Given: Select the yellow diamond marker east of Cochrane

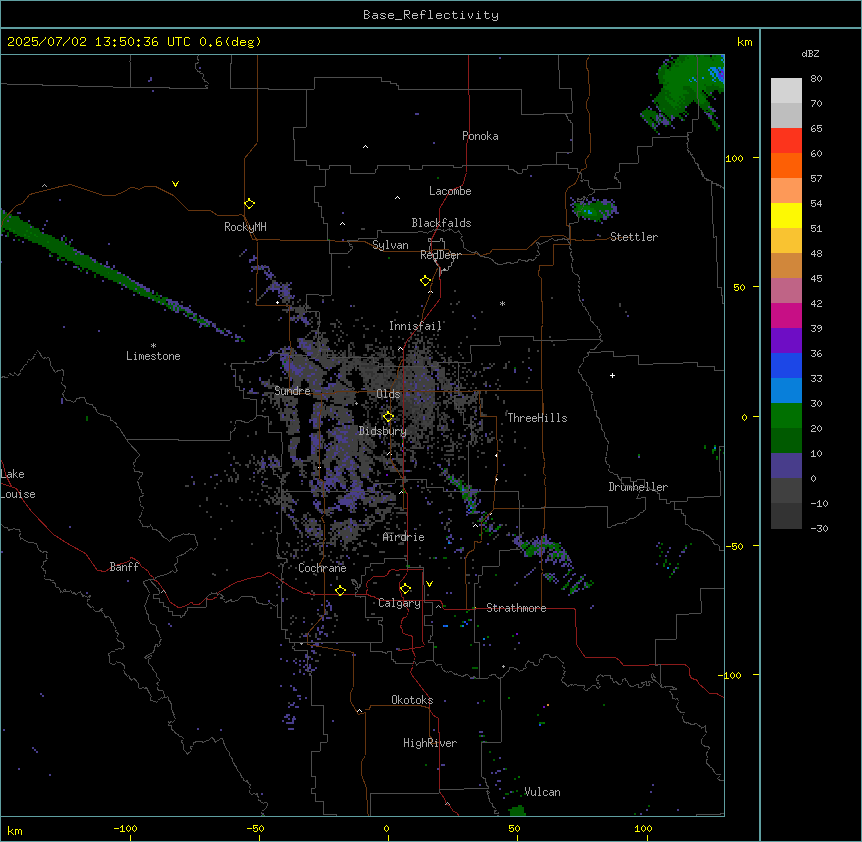Looking at the screenshot, I should point(340,590).
